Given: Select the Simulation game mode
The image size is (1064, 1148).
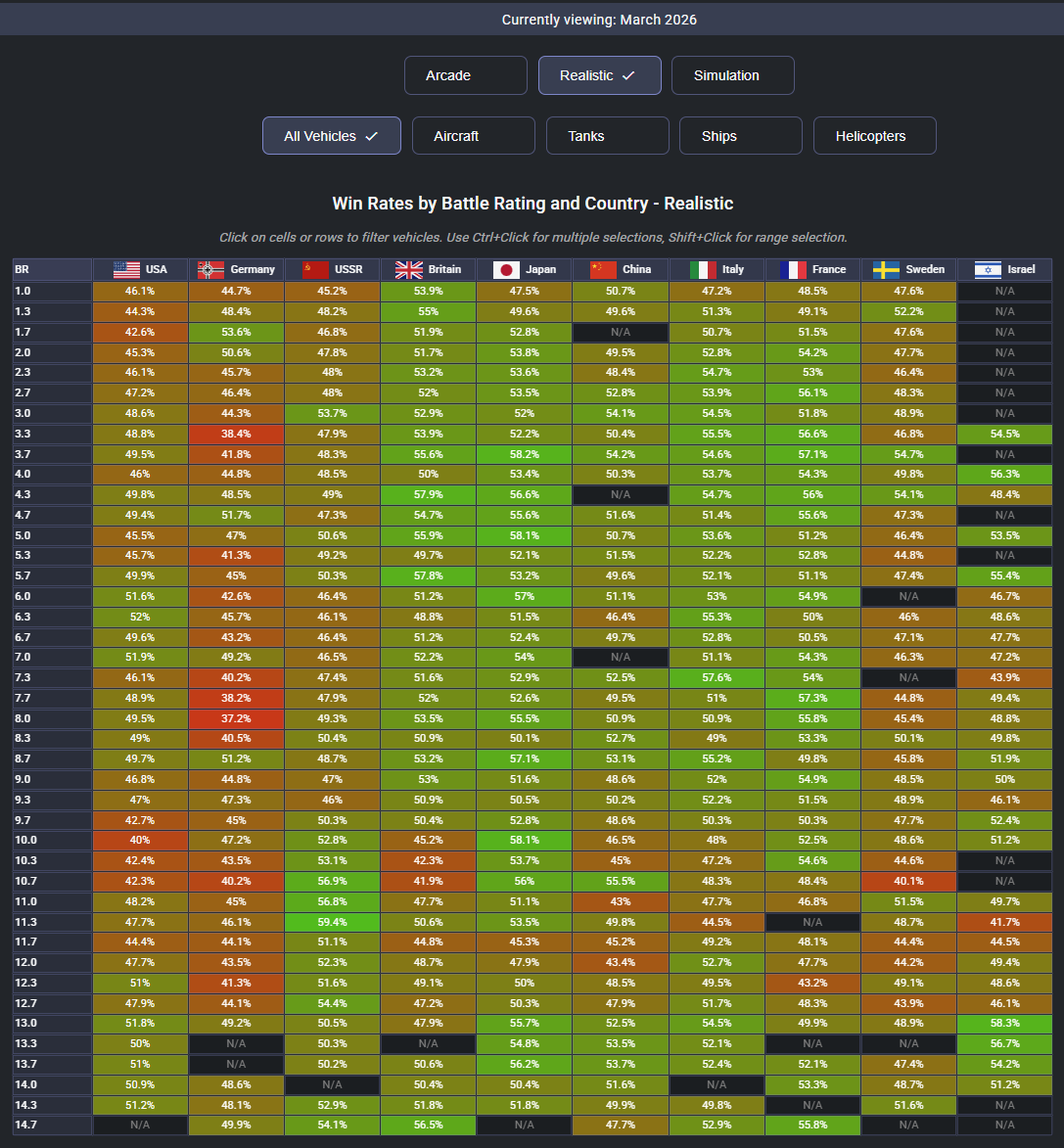Looking at the screenshot, I should tap(732, 75).
